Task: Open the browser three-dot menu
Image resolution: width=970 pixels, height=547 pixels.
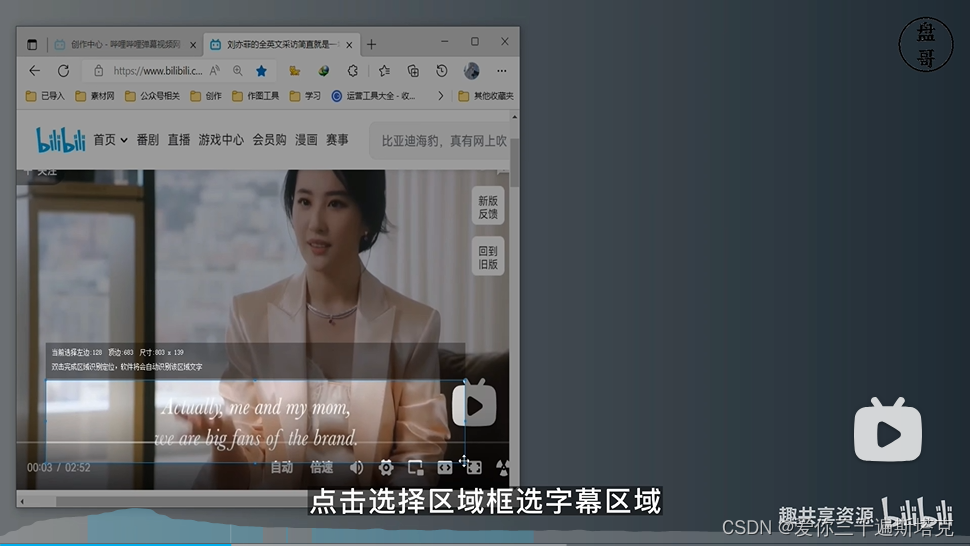Action: (502, 71)
